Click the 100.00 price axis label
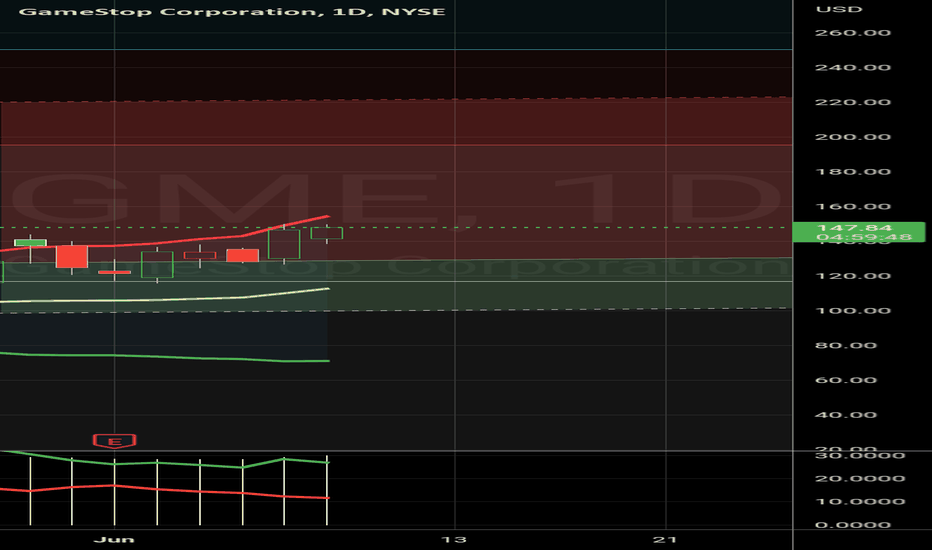 click(x=852, y=310)
